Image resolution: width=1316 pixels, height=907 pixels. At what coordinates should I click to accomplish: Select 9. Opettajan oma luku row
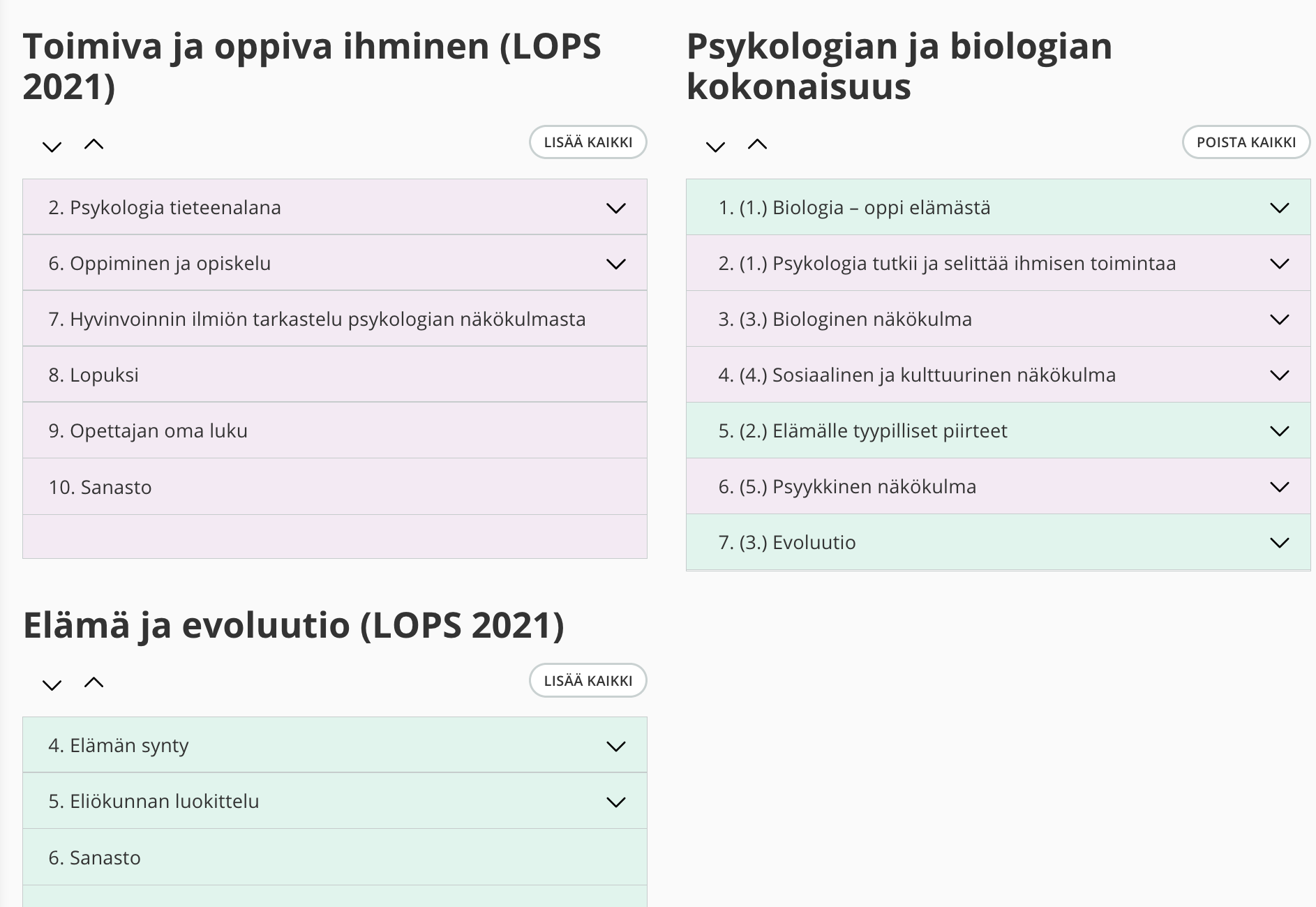tap(148, 431)
